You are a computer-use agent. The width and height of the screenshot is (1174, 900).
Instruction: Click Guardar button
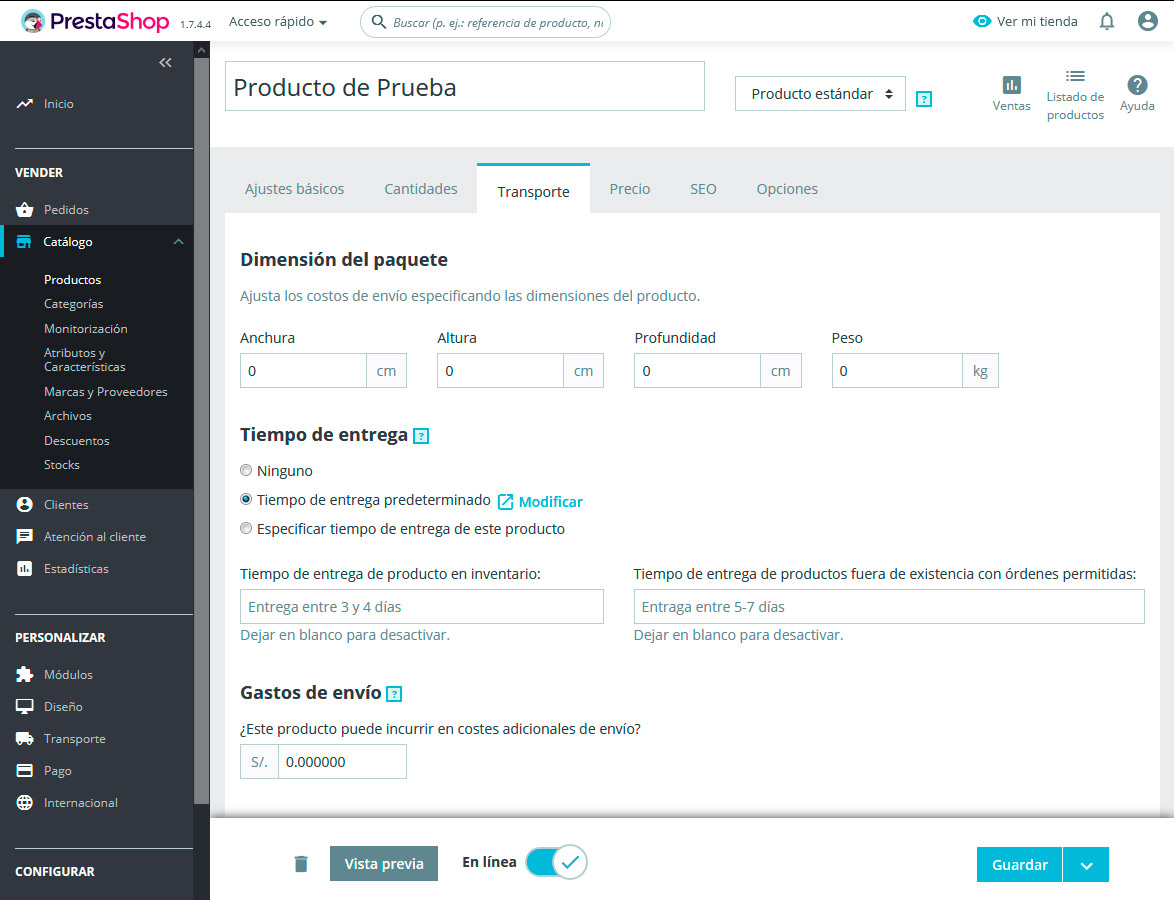(x=1019, y=865)
